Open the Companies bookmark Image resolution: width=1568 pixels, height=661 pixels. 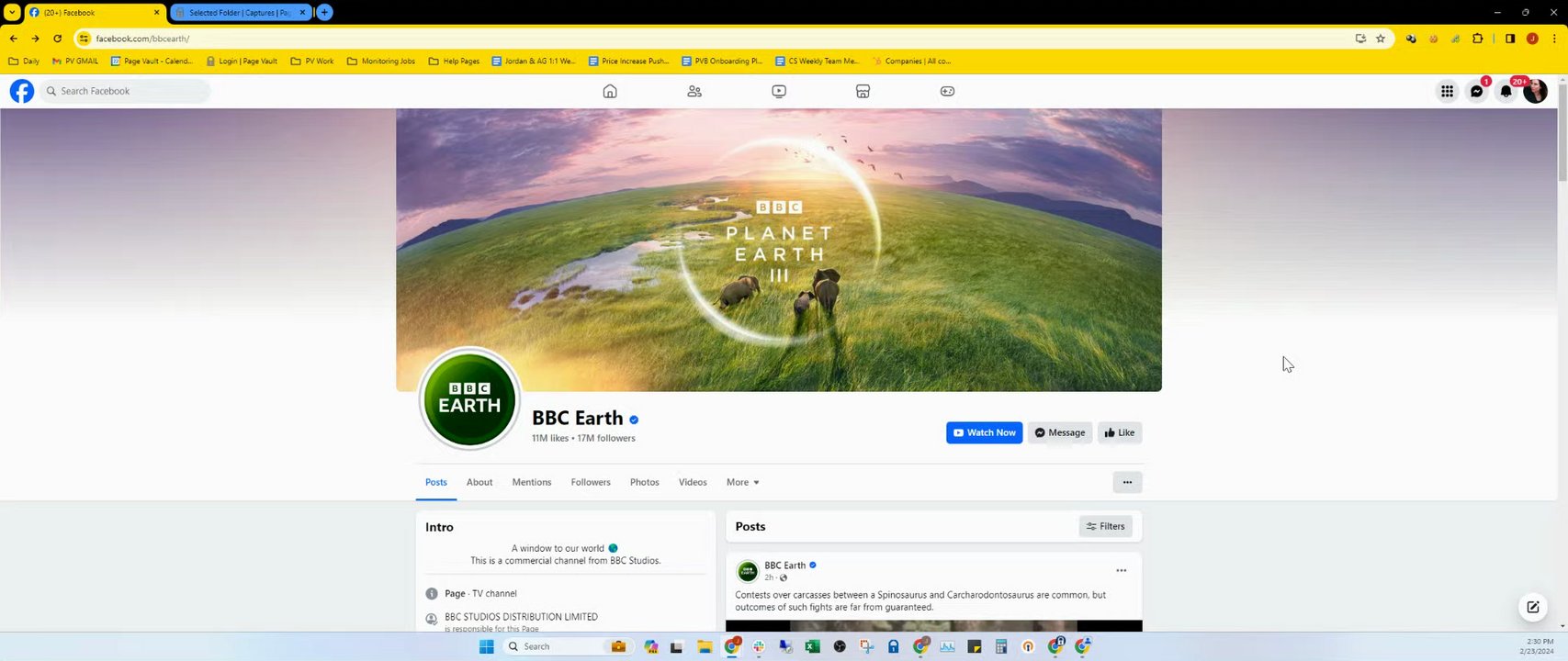[912, 62]
